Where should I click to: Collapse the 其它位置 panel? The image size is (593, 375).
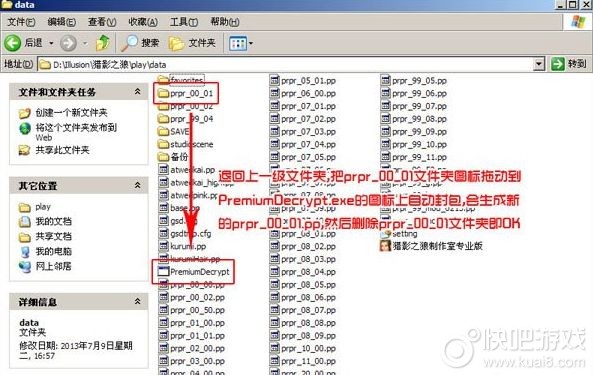[138, 185]
